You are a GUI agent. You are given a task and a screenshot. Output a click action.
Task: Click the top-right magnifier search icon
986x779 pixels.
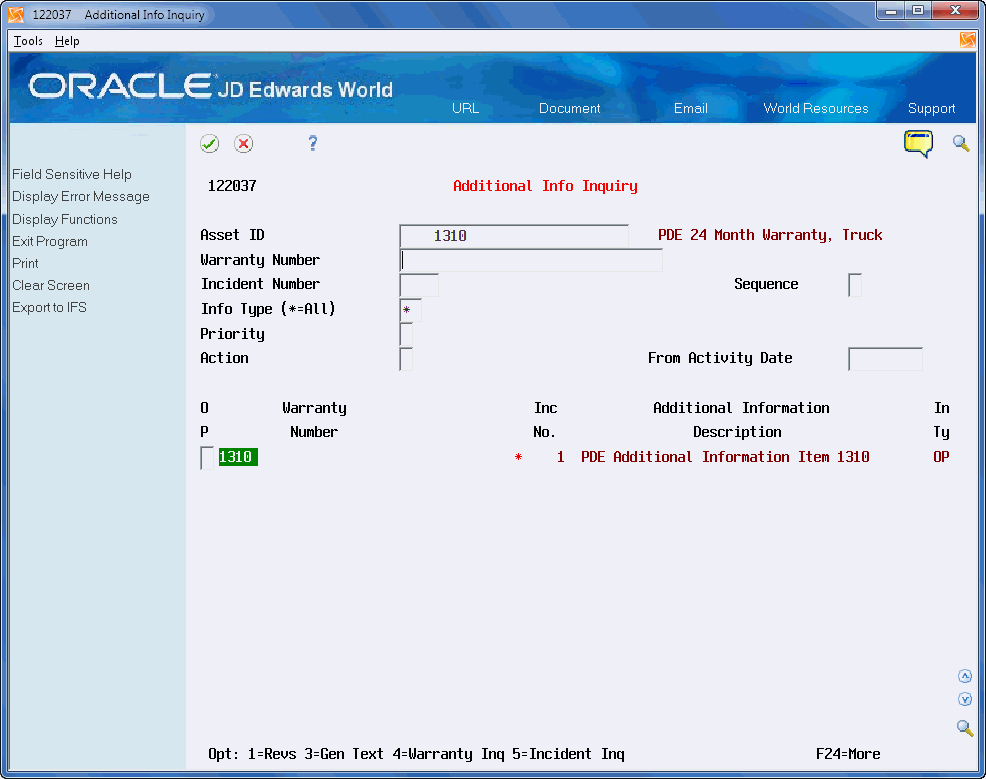(x=961, y=143)
